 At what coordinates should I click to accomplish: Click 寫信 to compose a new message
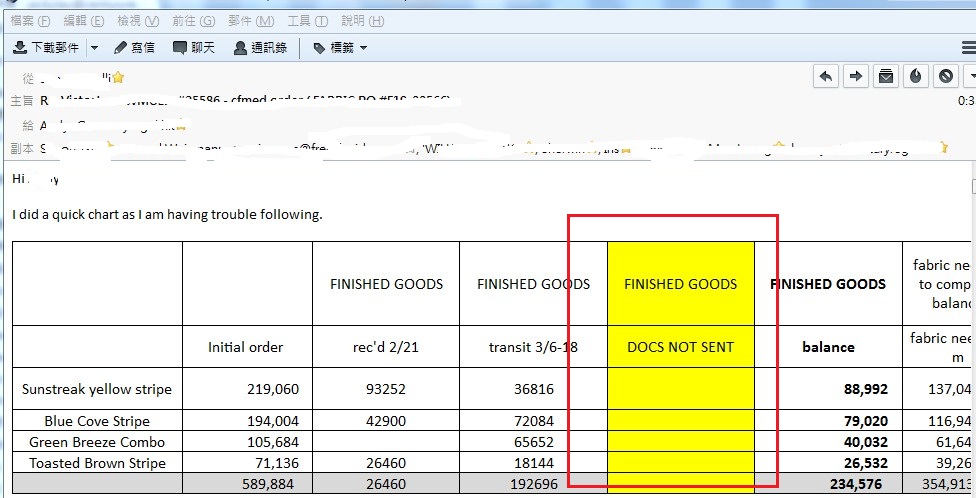click(134, 47)
